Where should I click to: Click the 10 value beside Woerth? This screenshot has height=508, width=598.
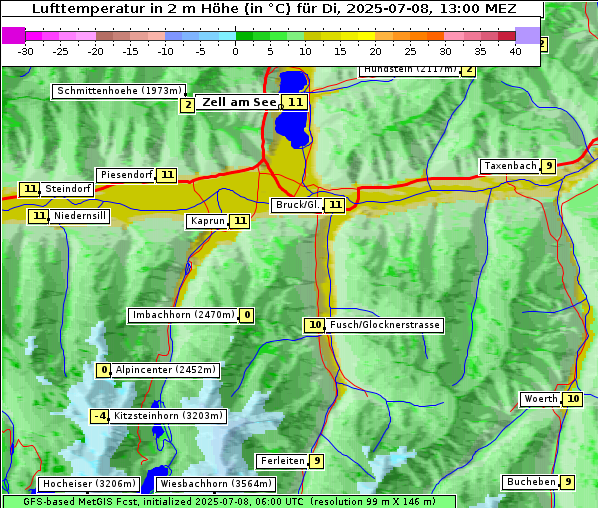[573, 399]
